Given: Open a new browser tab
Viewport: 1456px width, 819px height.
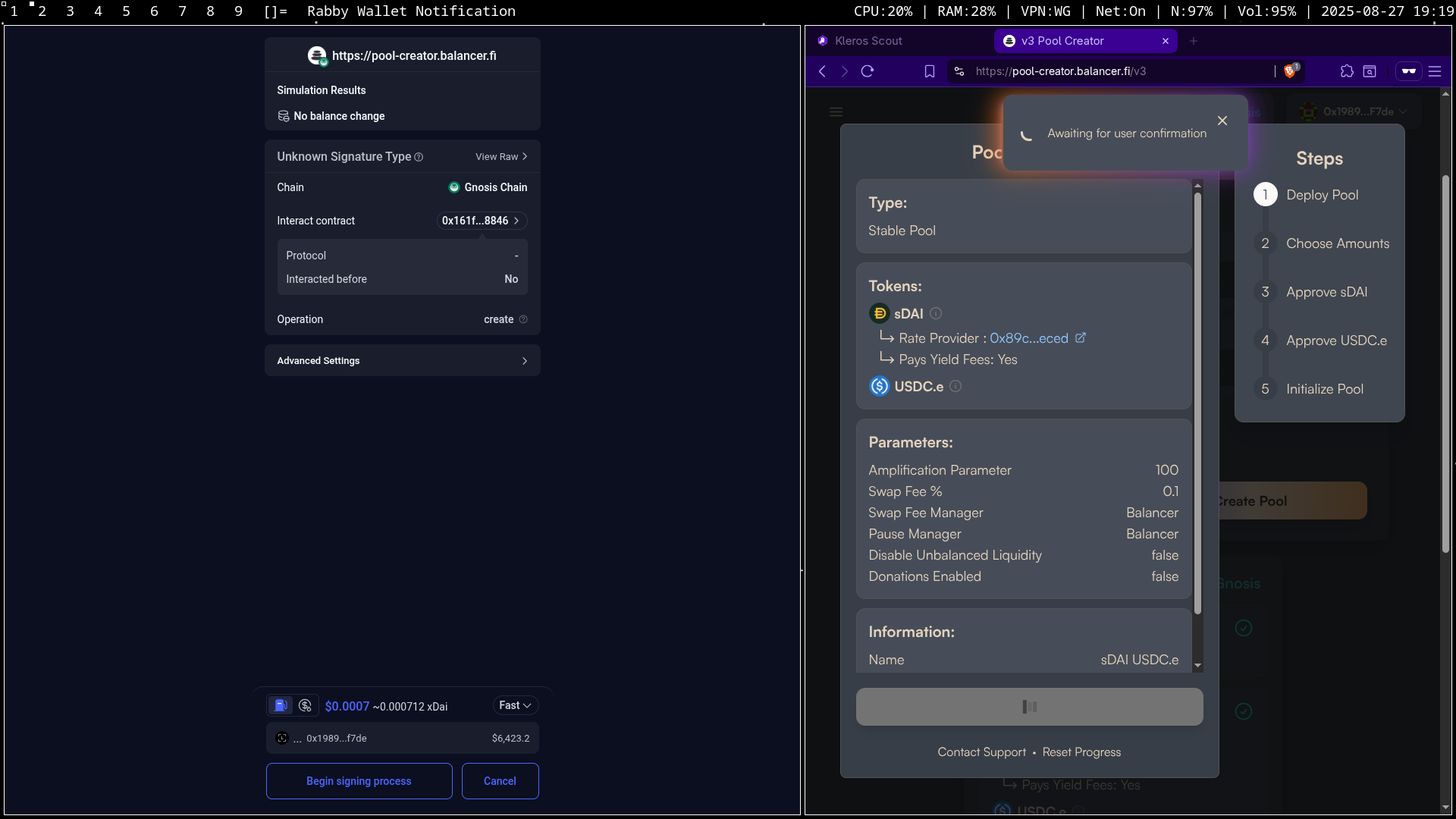Looking at the screenshot, I should click(1194, 41).
